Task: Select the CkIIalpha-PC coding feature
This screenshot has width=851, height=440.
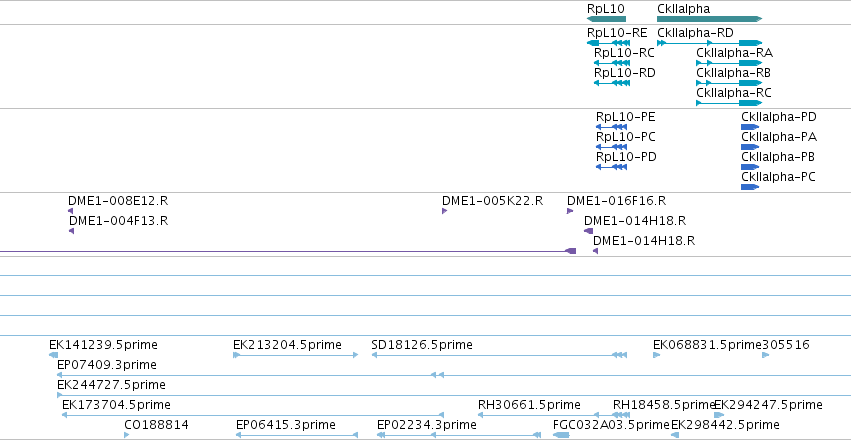Action: point(750,187)
